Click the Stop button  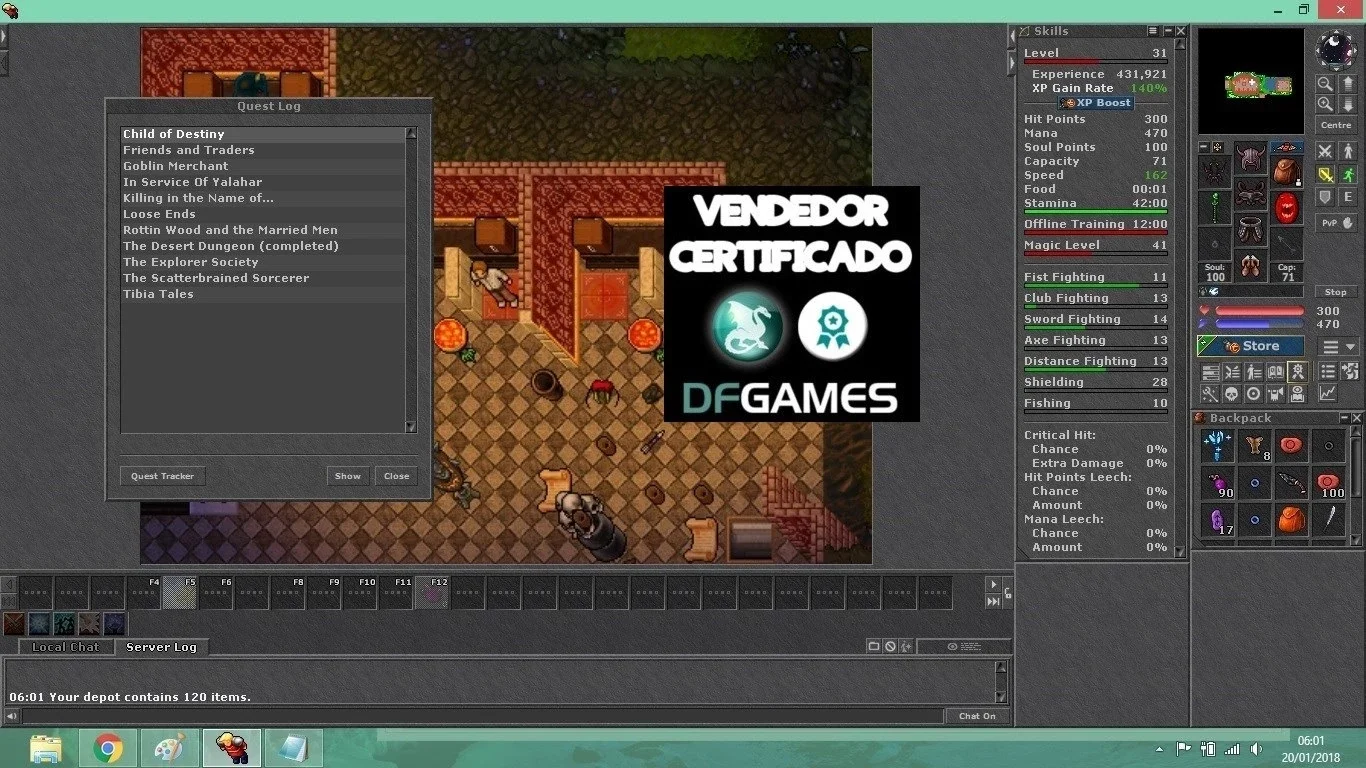[1336, 292]
